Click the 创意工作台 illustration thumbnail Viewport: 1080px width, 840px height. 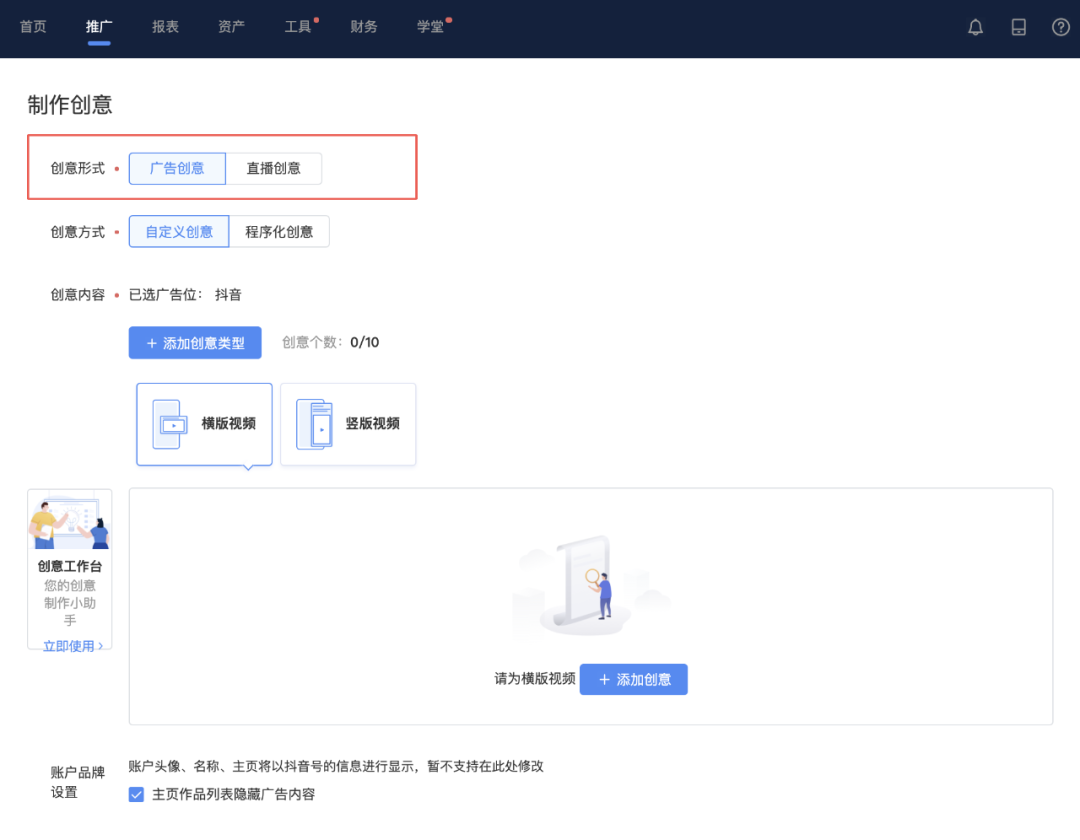pyautogui.click(x=69, y=521)
